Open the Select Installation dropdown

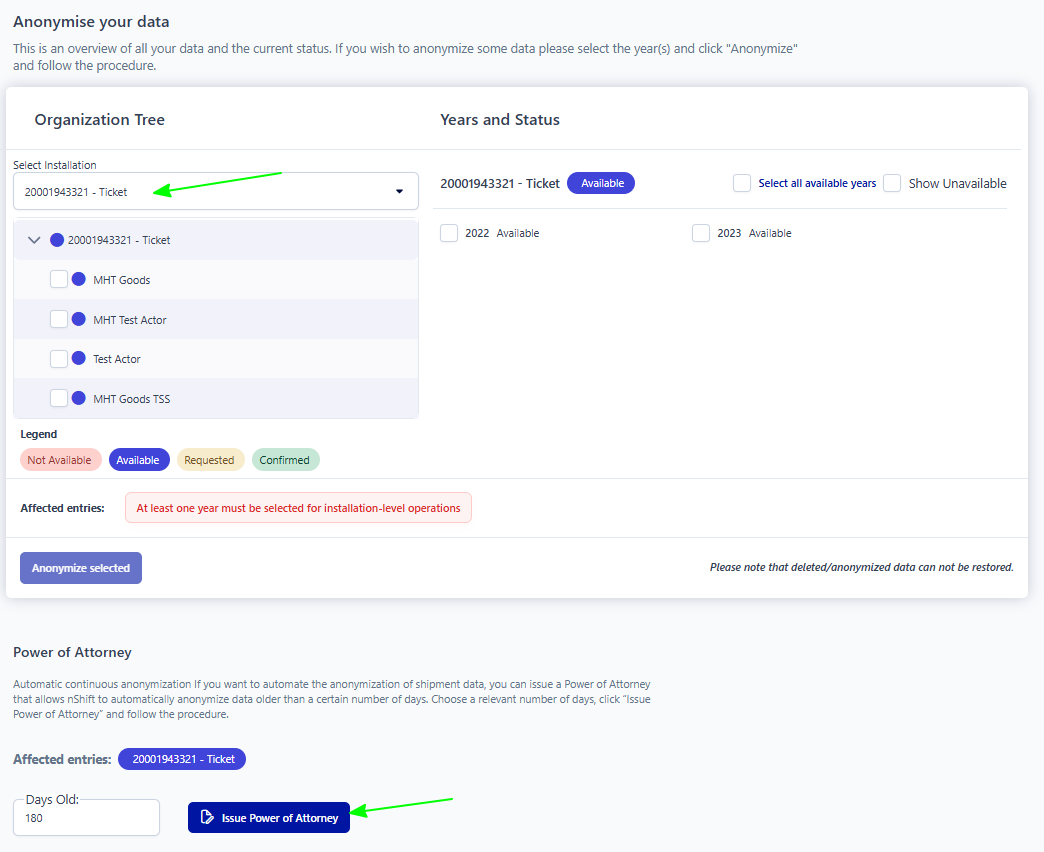(216, 191)
